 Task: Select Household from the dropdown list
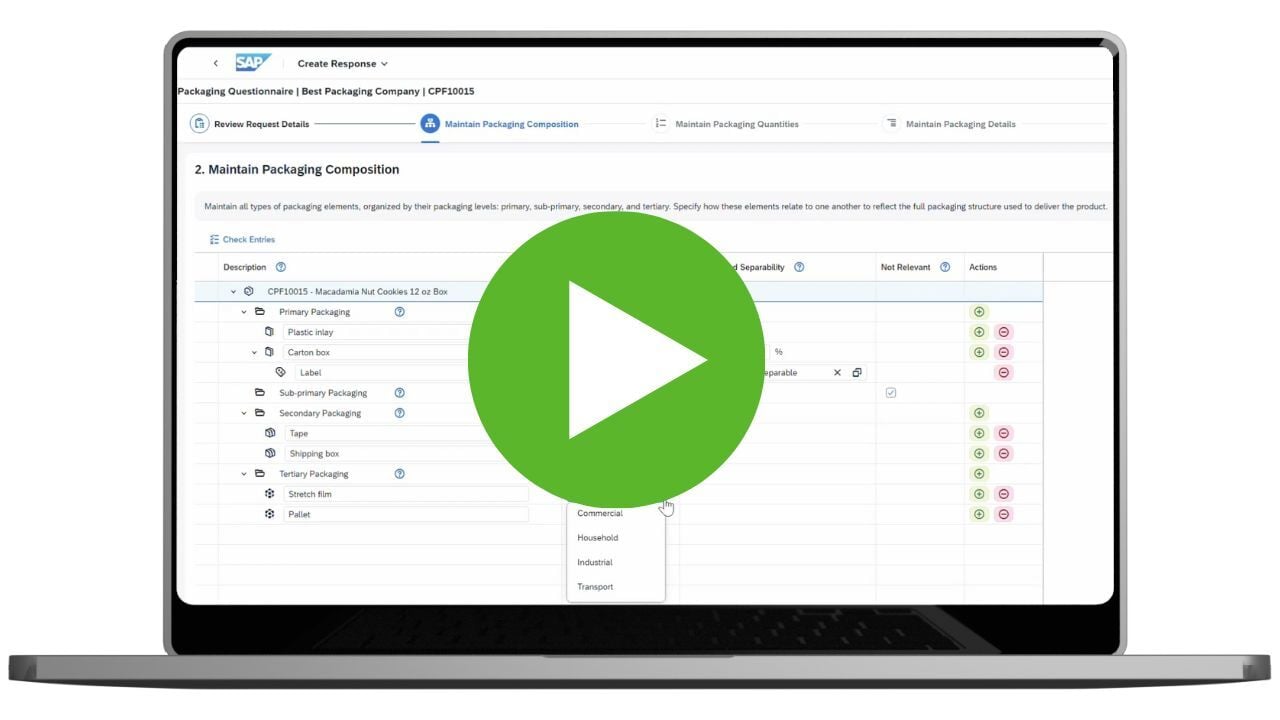(598, 538)
